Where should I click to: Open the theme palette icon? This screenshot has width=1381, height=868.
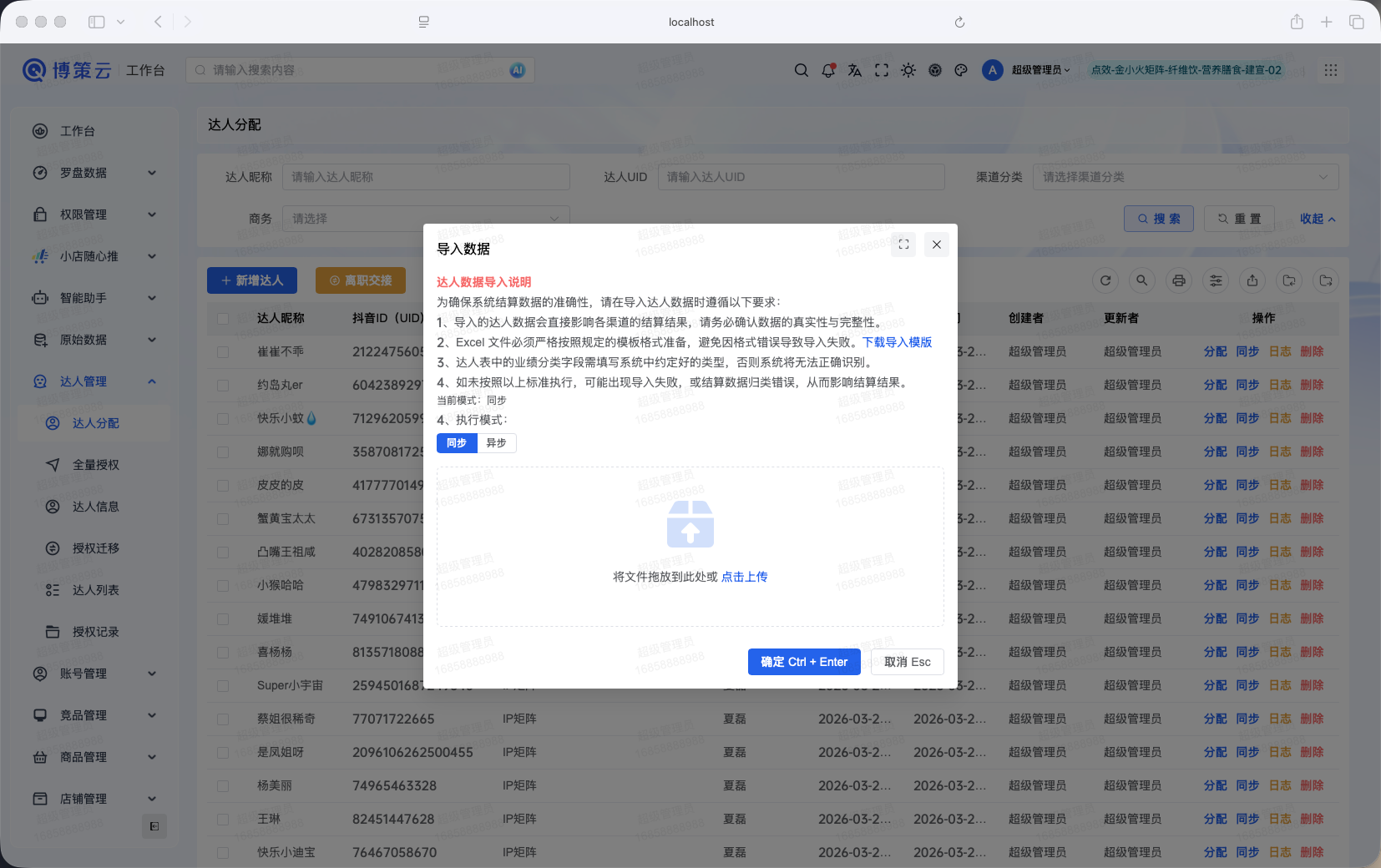(961, 70)
